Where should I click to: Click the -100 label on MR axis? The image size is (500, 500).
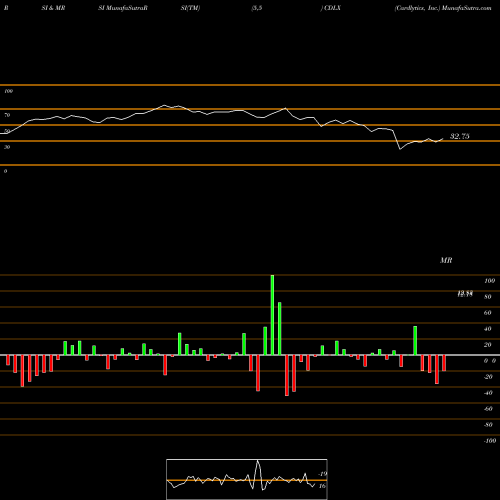[x=490, y=441]
